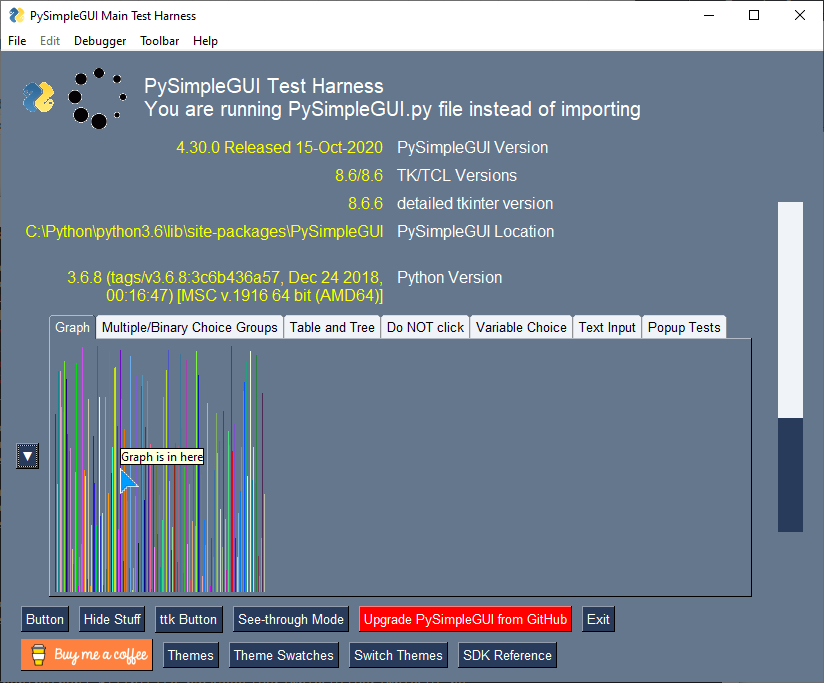Open the File menu

pyautogui.click(x=16, y=41)
